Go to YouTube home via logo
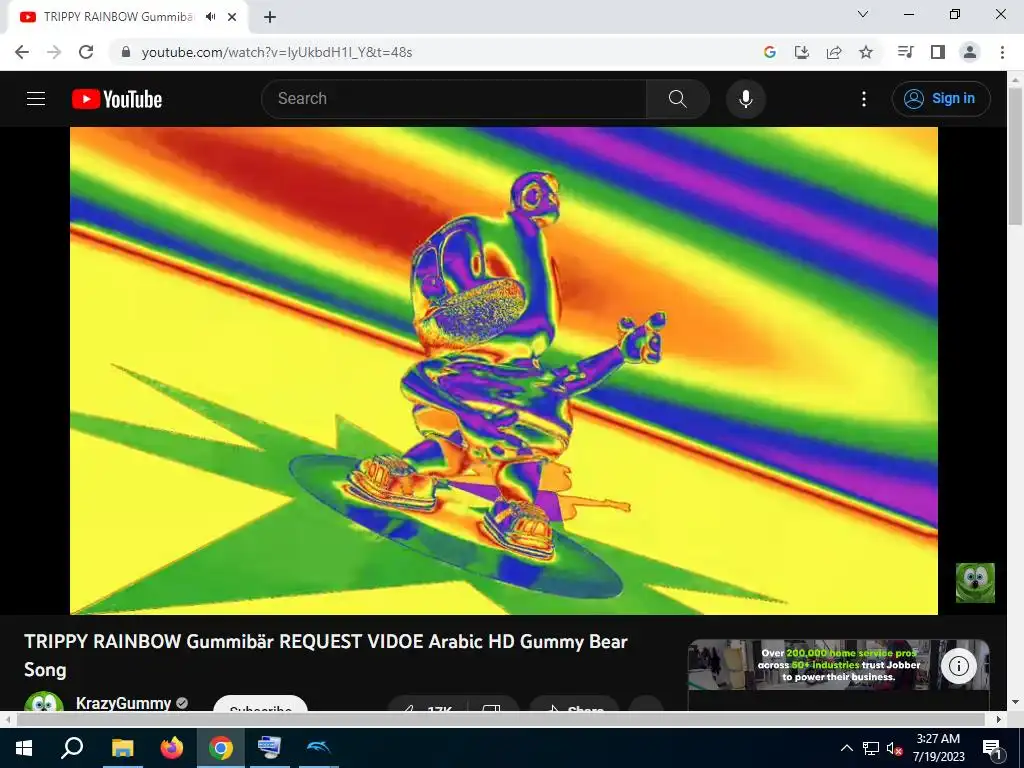This screenshot has width=1024, height=768. pos(117,99)
